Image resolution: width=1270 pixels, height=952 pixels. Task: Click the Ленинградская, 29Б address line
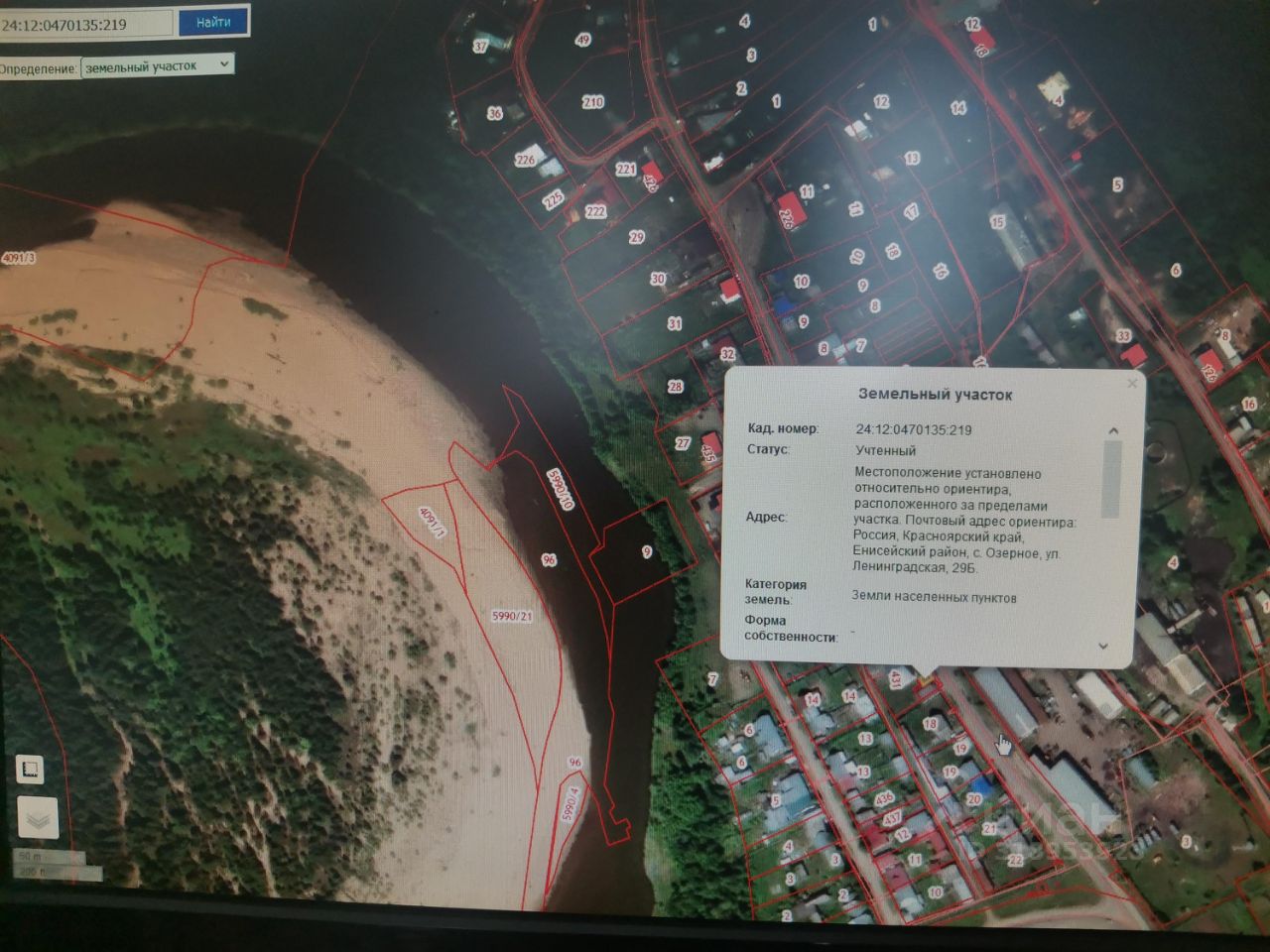click(915, 567)
